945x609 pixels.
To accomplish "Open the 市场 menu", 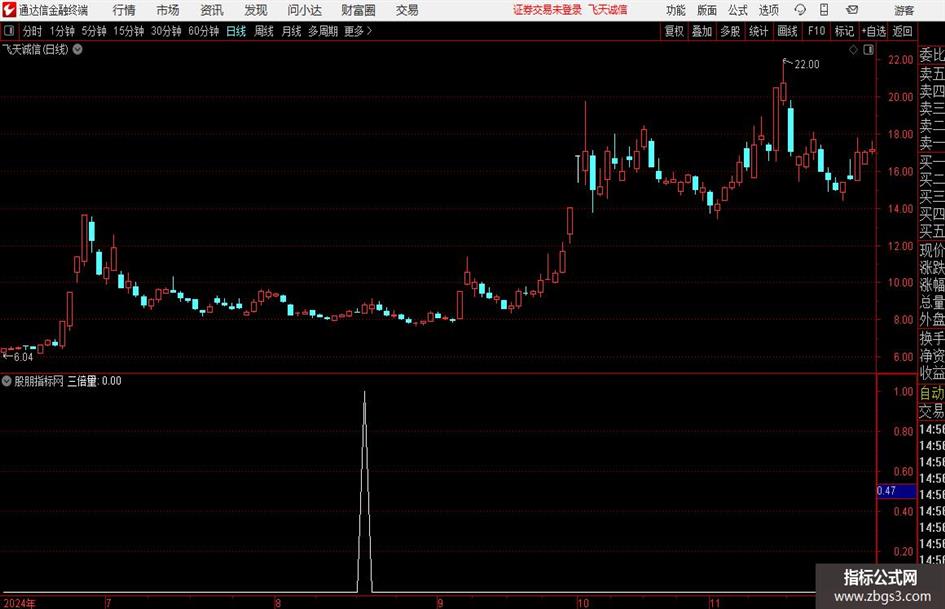I will click(168, 10).
